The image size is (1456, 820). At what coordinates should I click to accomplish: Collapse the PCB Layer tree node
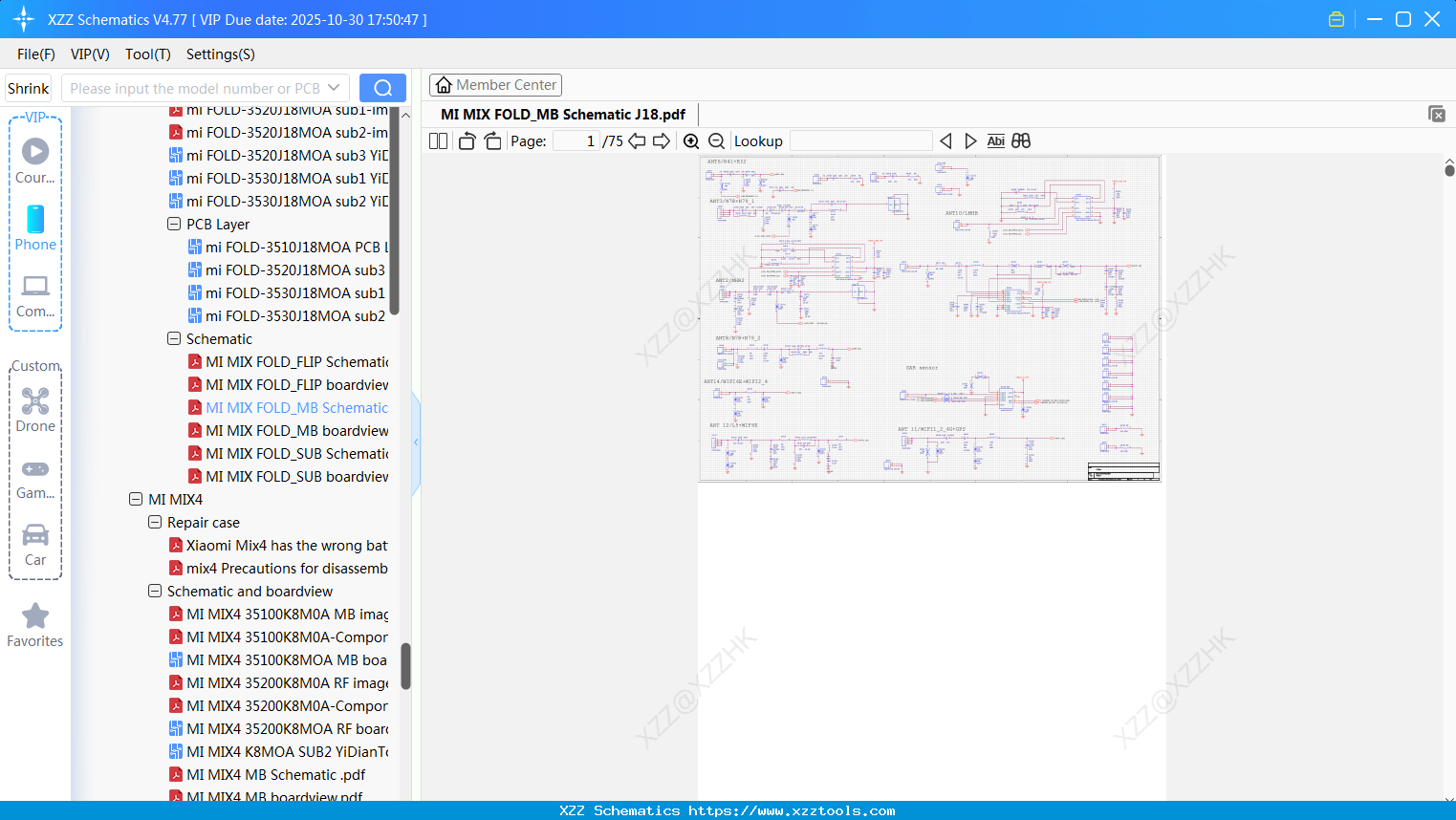[x=174, y=224]
